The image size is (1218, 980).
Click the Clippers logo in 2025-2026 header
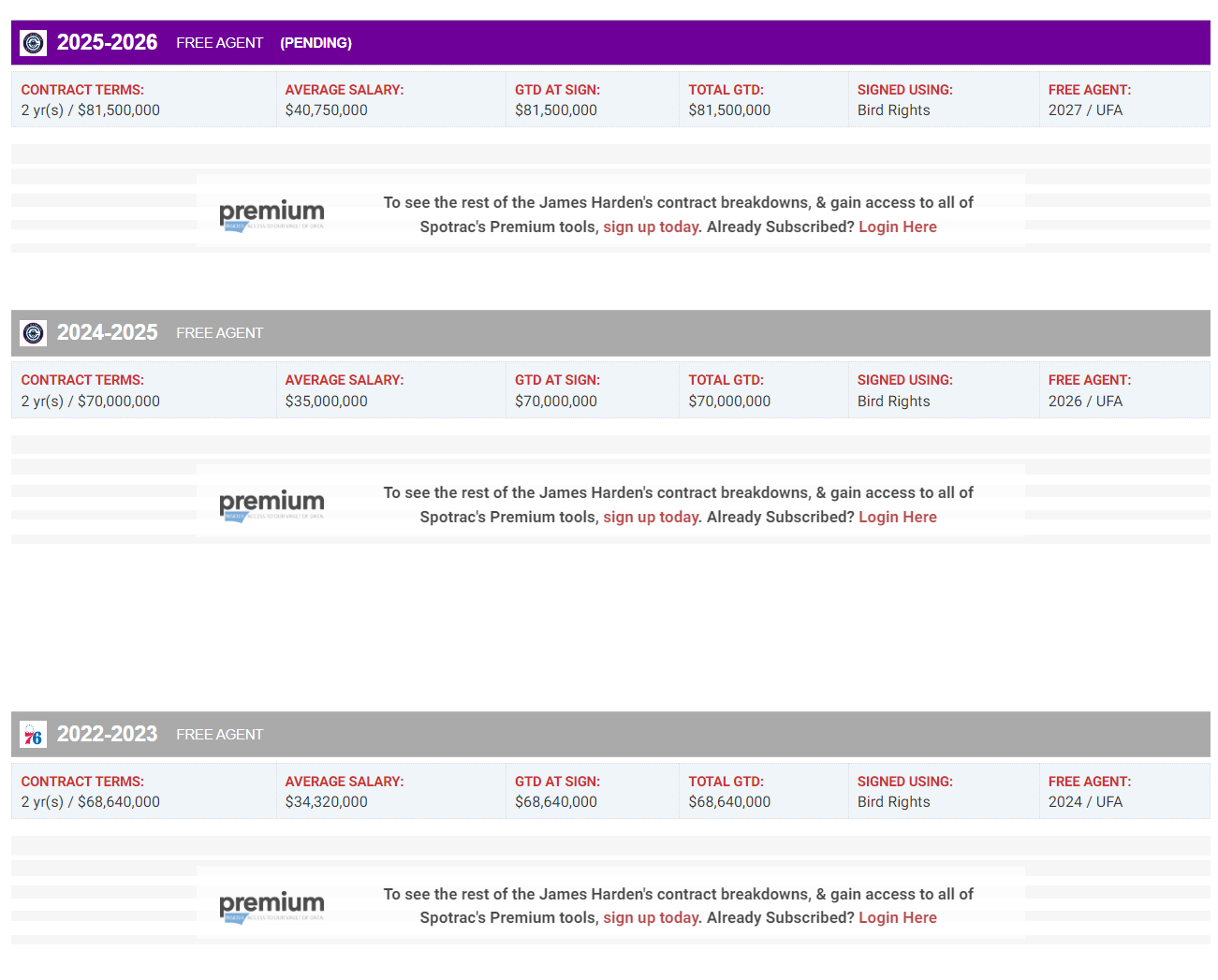coord(34,43)
